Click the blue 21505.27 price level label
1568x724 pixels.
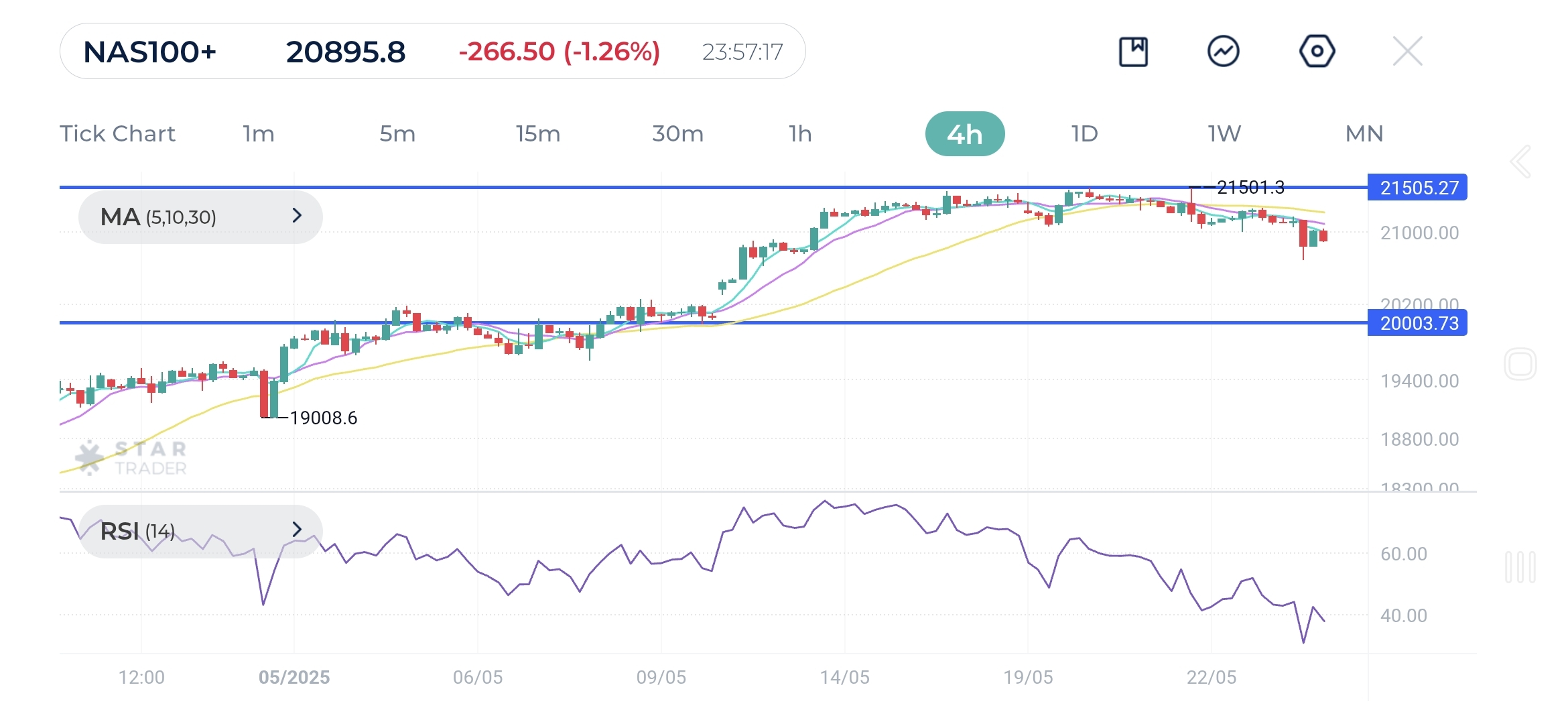point(1417,188)
